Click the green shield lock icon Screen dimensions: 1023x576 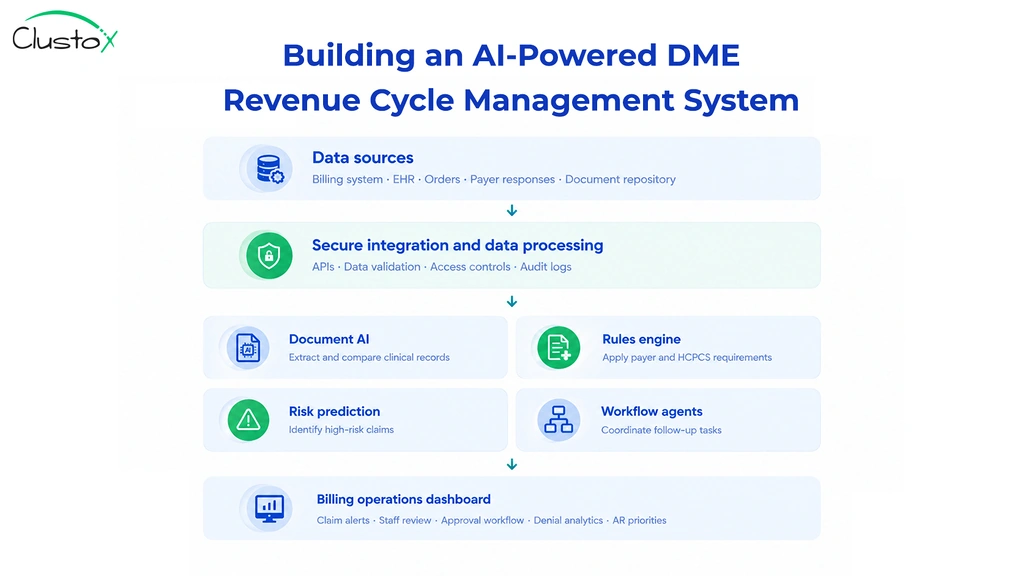point(269,256)
